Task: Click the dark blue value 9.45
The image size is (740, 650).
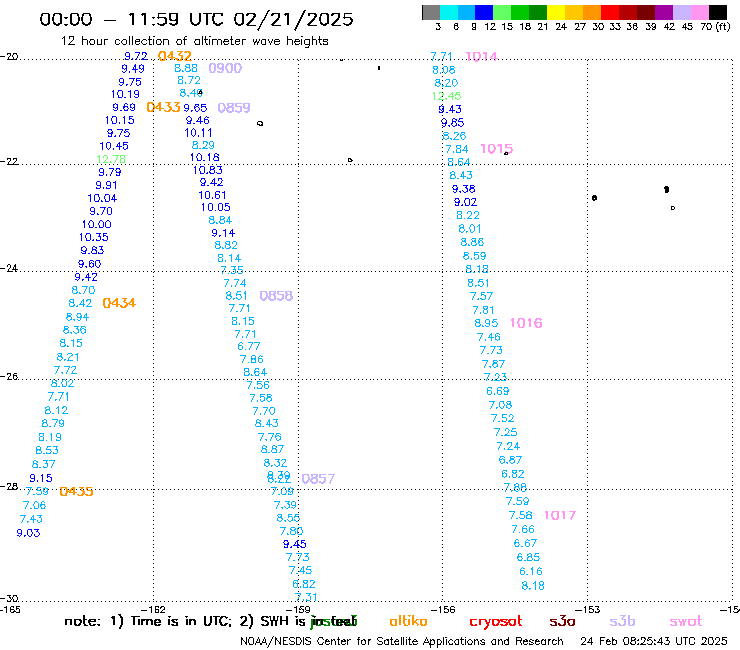Action: tap(294, 544)
